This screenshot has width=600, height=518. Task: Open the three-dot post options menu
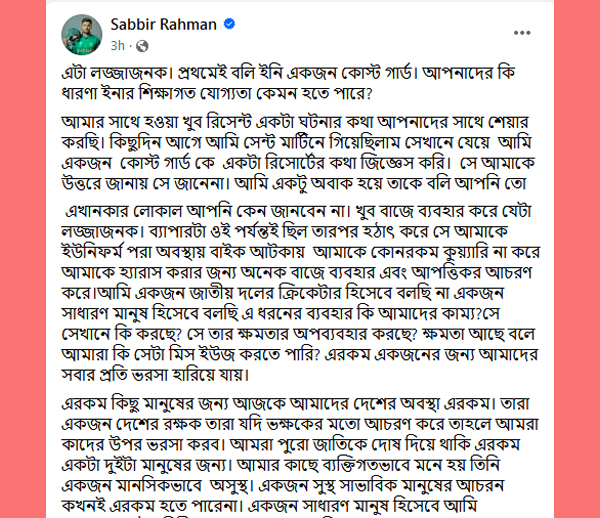[522, 33]
